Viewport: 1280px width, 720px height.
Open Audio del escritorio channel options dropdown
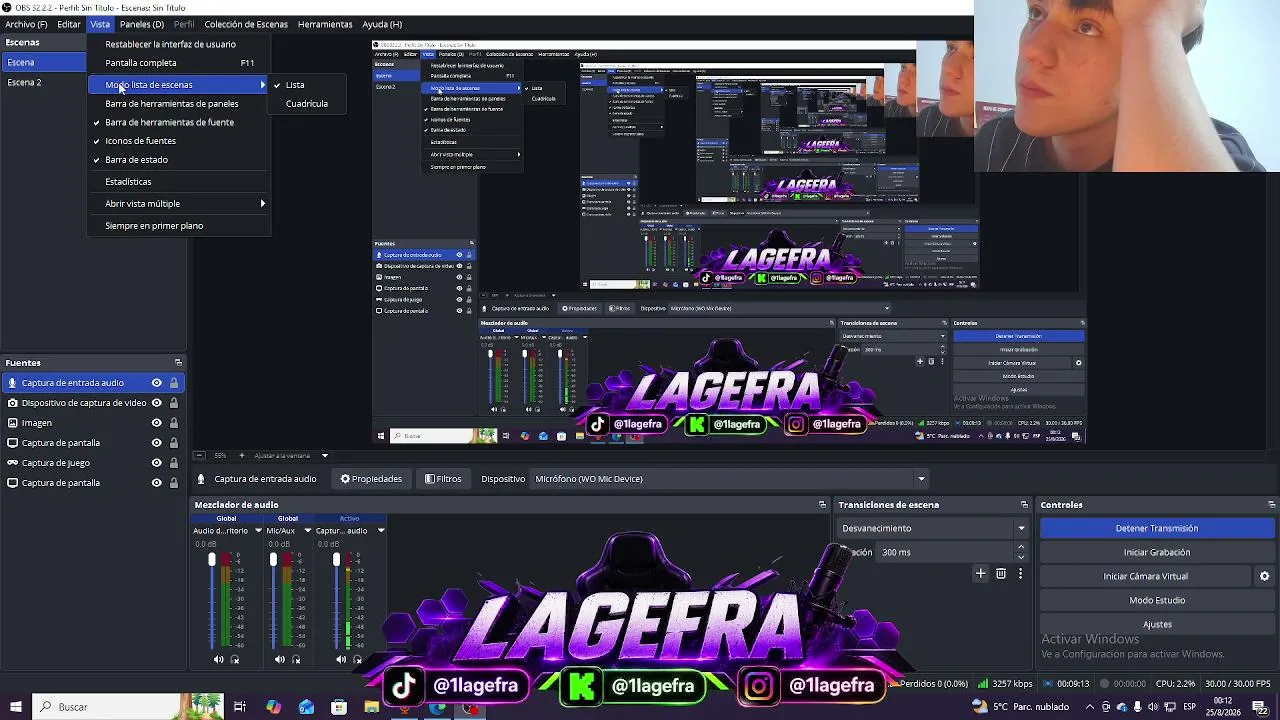[258, 531]
